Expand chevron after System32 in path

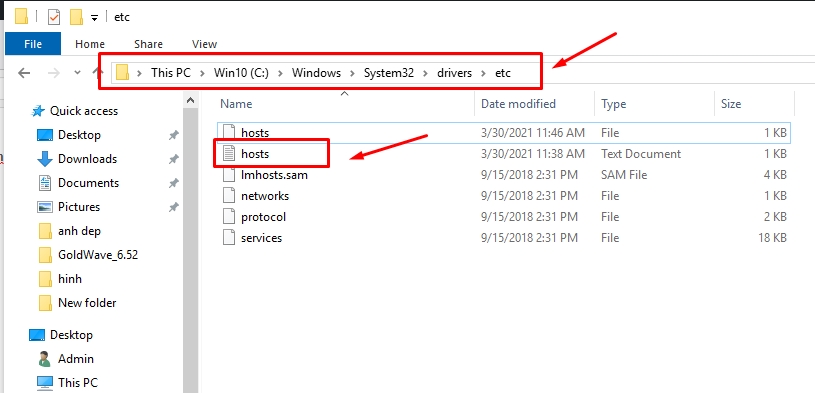(426, 73)
